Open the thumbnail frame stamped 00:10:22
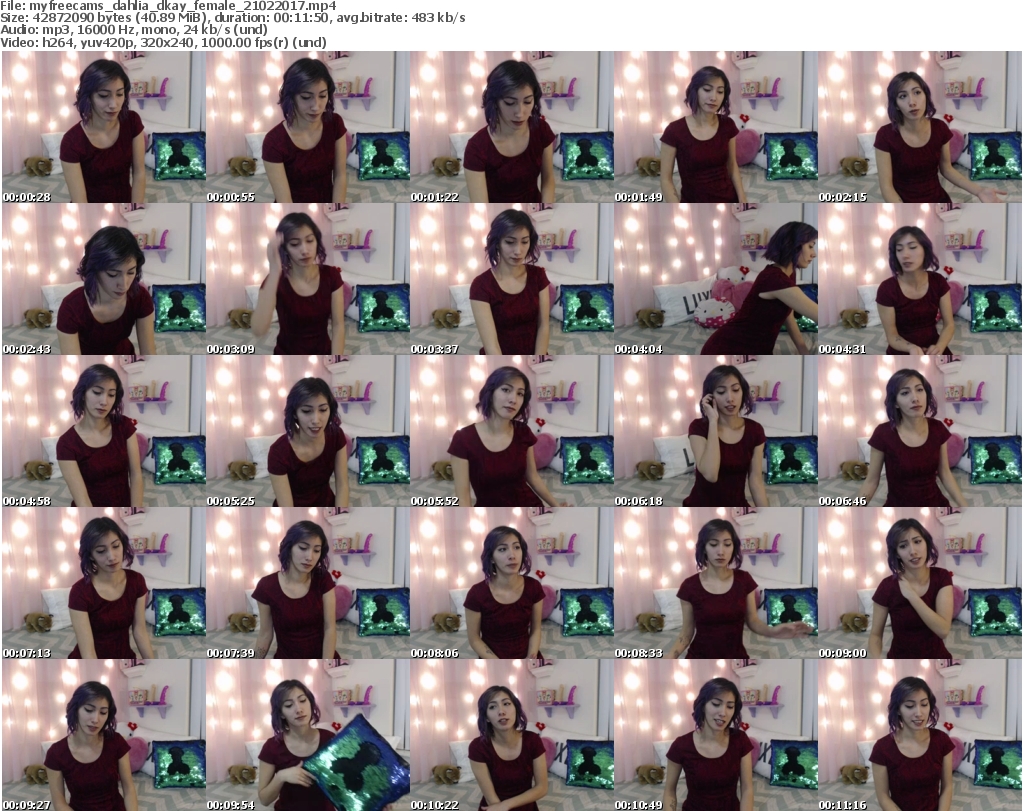This screenshot has height=811, width=1024. (x=511, y=735)
